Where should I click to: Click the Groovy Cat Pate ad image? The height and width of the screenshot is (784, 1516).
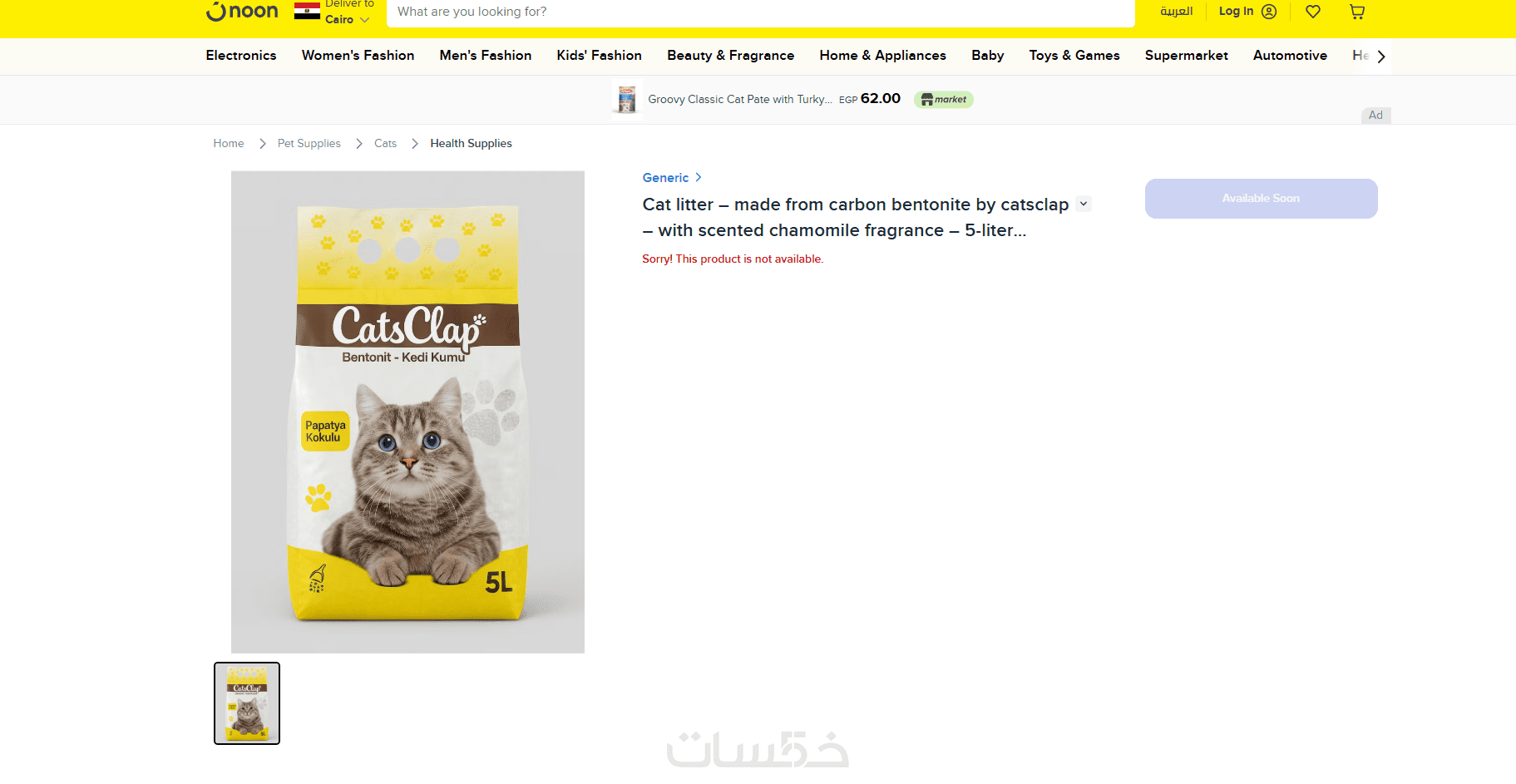pos(627,100)
